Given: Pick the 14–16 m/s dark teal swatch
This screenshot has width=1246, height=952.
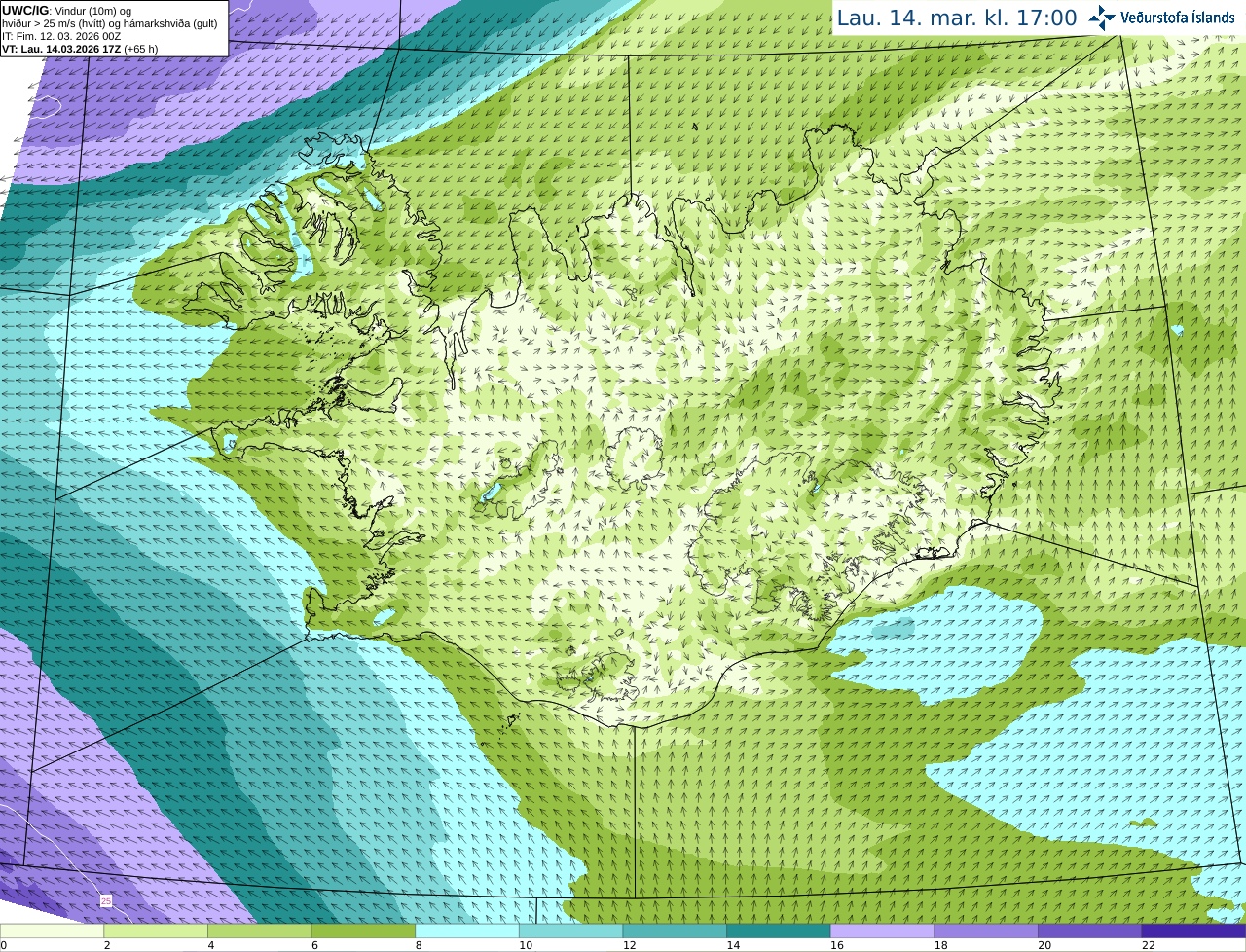Looking at the screenshot, I should click(779, 932).
